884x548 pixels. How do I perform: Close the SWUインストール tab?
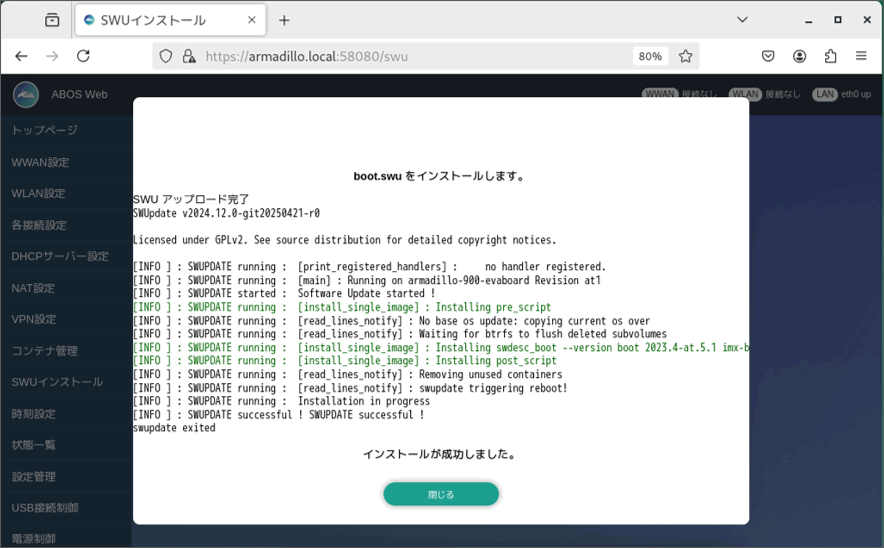[252, 20]
